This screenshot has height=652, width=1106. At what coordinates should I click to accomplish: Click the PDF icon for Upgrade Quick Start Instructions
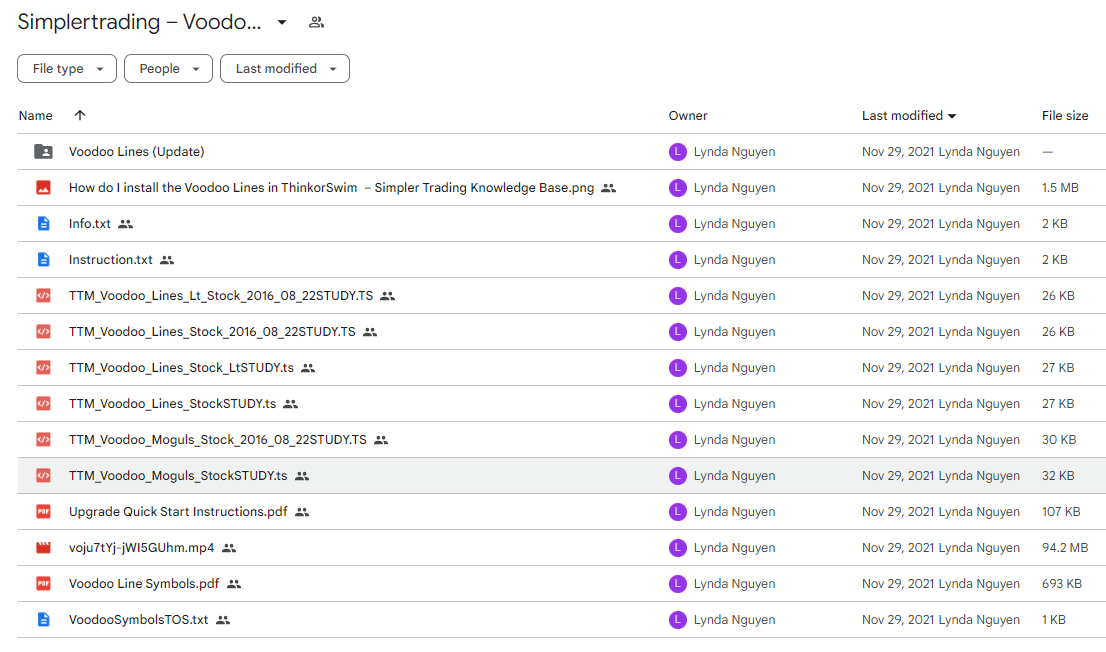(x=43, y=512)
